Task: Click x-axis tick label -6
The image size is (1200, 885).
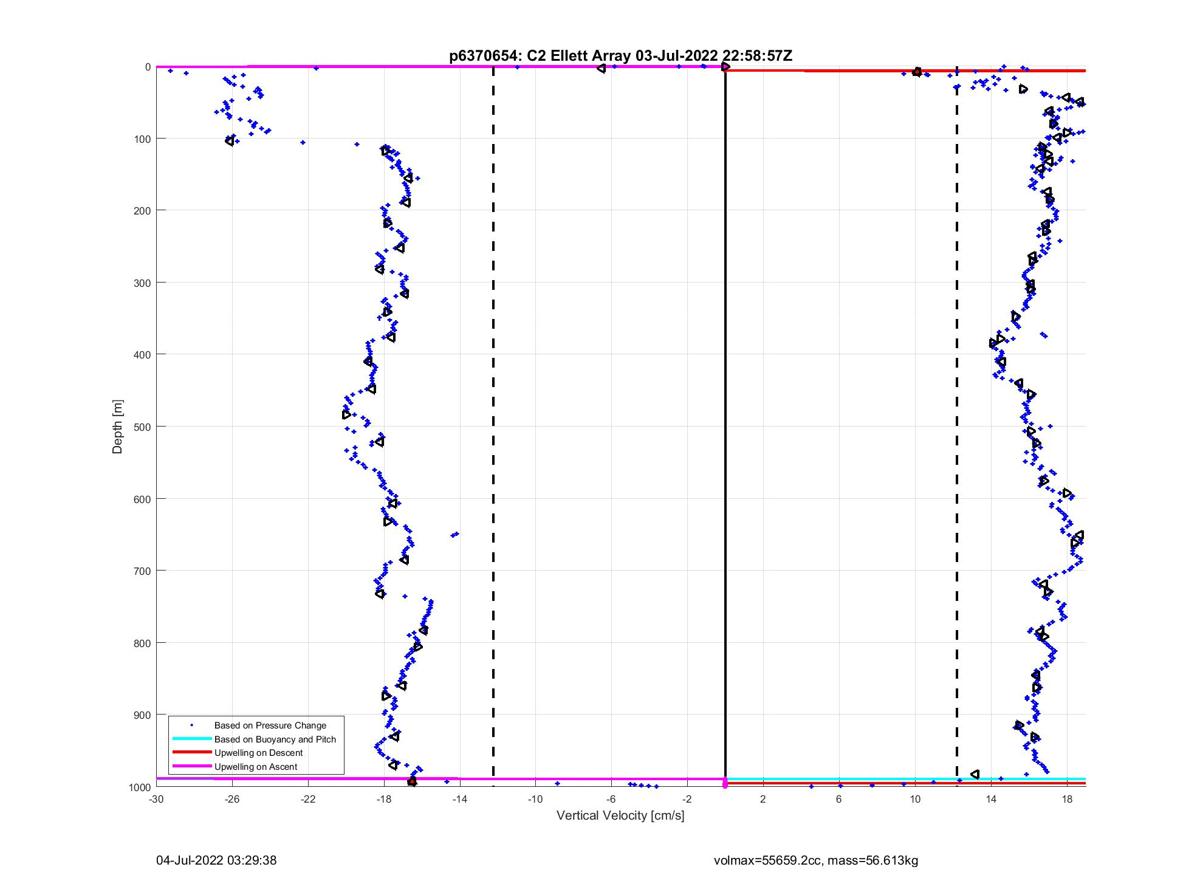Action: coord(611,799)
